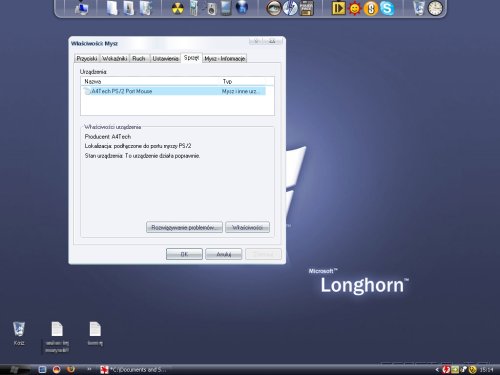Open the My Computer icon in the dock
This screenshot has height=375, width=500.
click(81, 8)
